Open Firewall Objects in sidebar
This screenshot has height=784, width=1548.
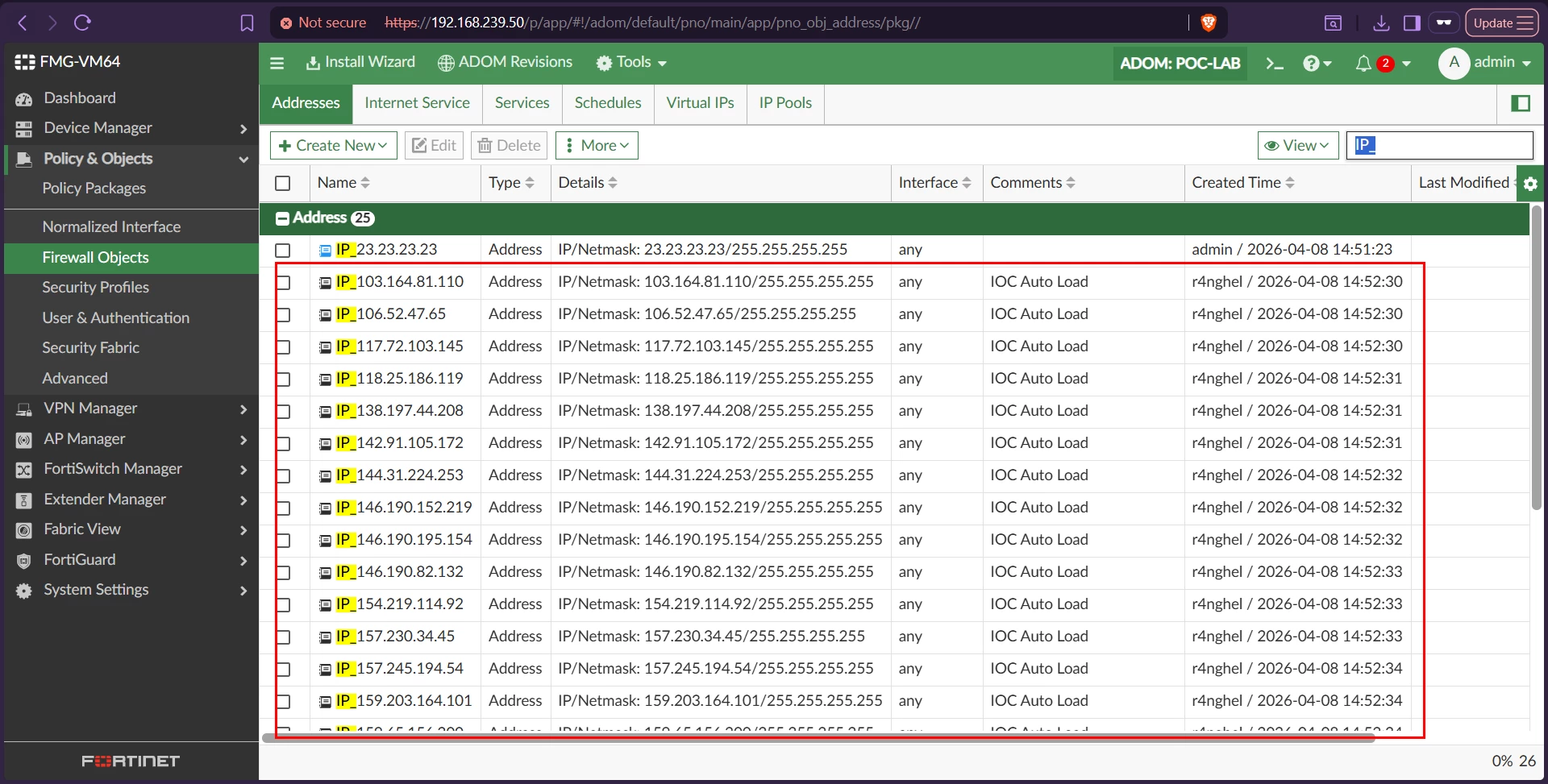click(131, 258)
